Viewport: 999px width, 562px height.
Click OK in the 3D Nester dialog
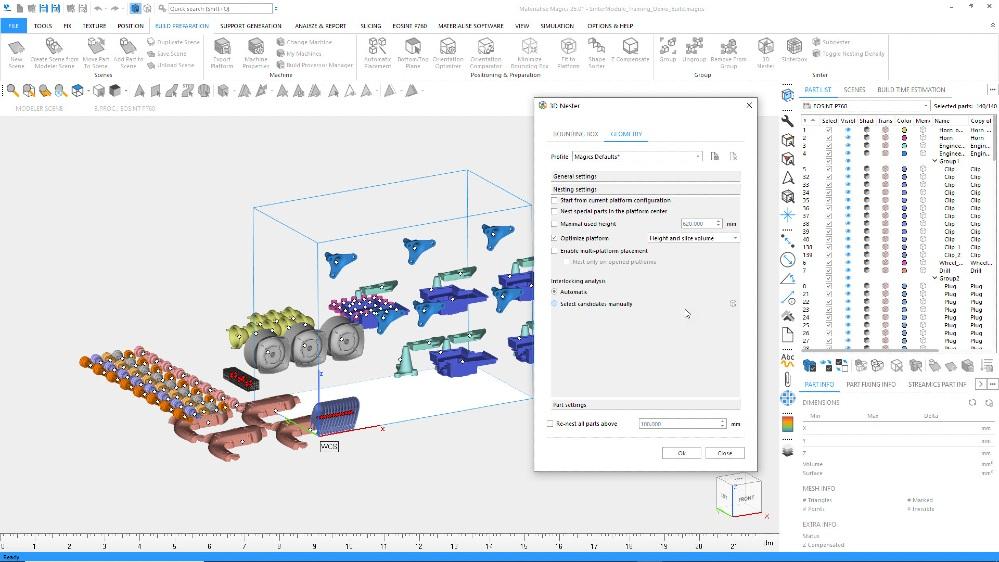click(682, 453)
